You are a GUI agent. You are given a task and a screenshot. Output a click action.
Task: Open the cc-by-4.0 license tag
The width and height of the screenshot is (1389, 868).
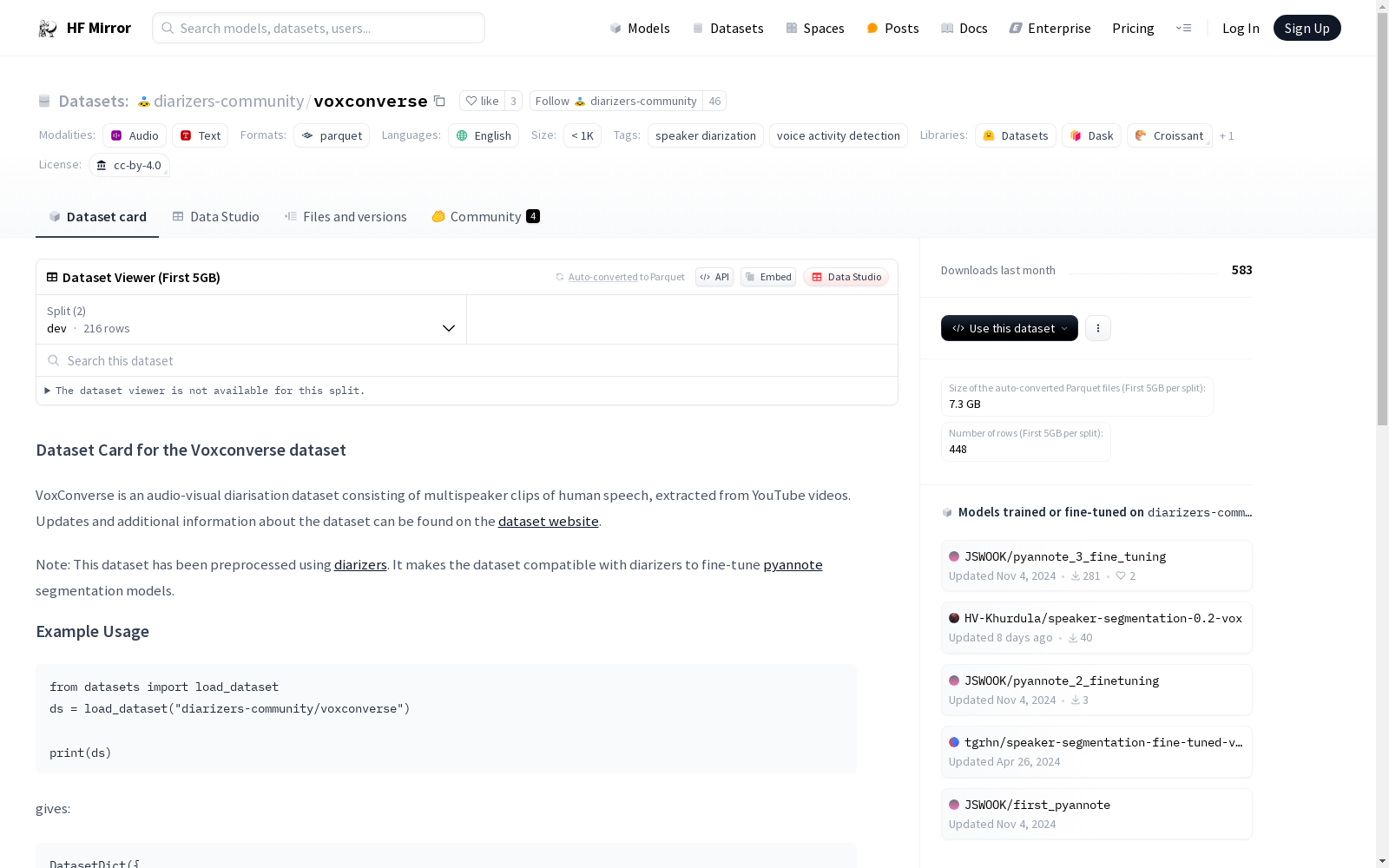[x=129, y=165]
